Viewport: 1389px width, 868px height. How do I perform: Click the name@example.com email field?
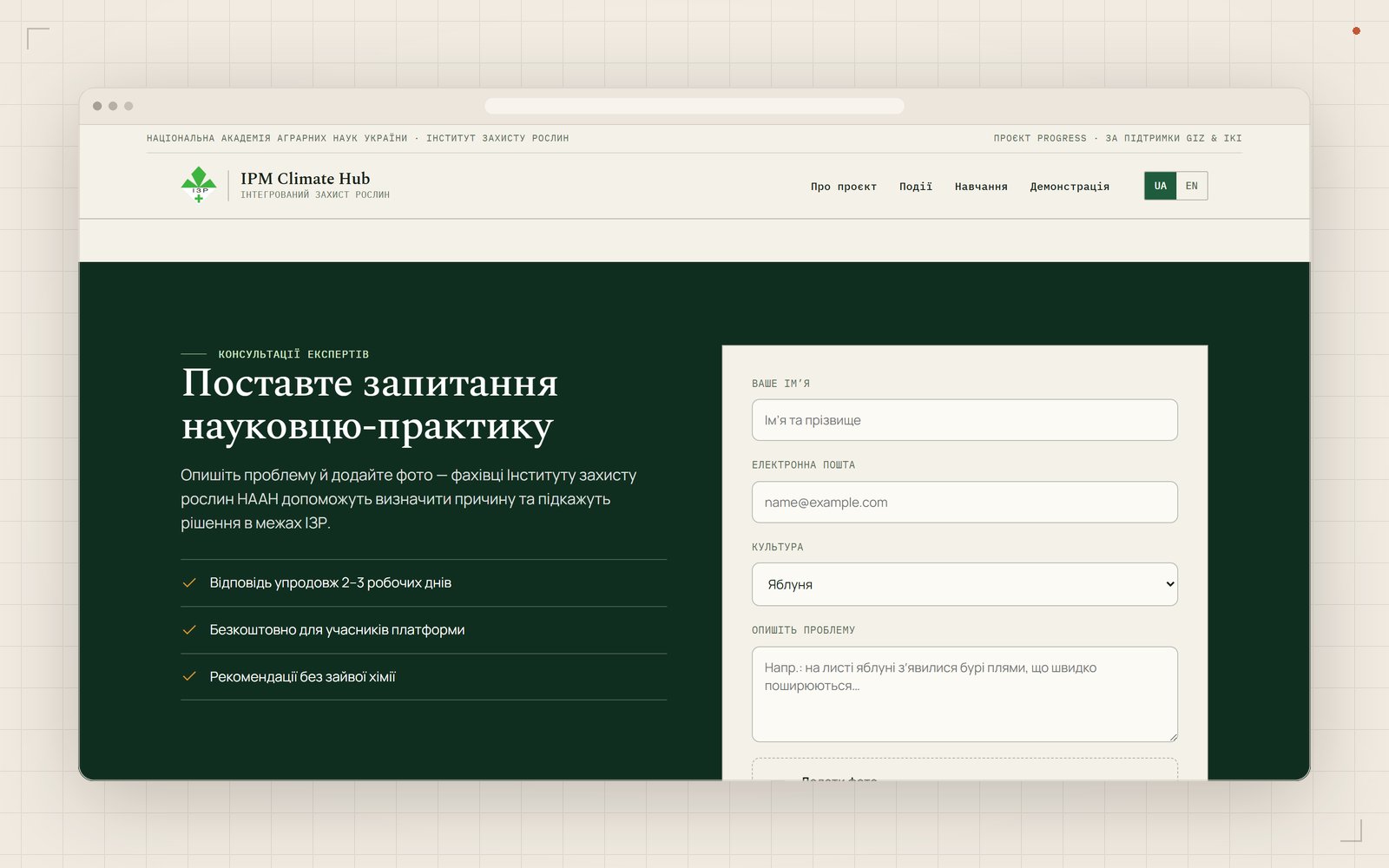(964, 503)
